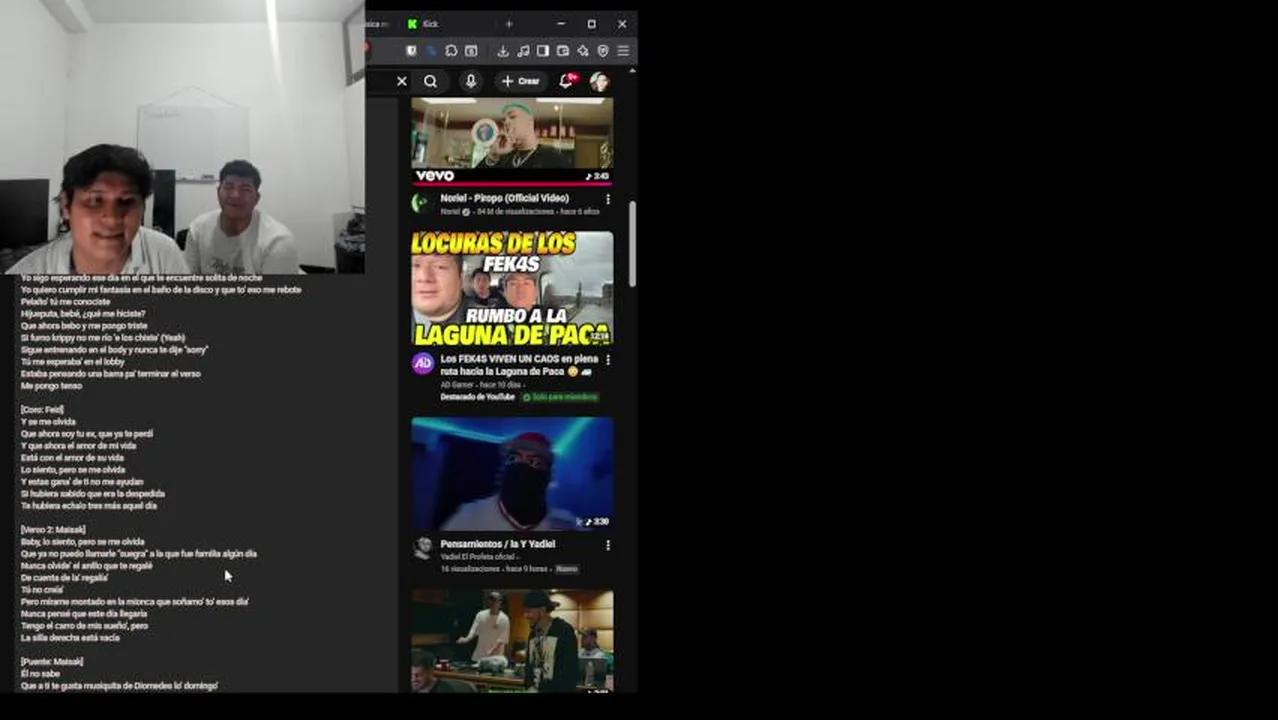Screen dimensions: 1278x720
Task: Click the AD Gamer channel avatar
Action: pyautogui.click(x=422, y=363)
